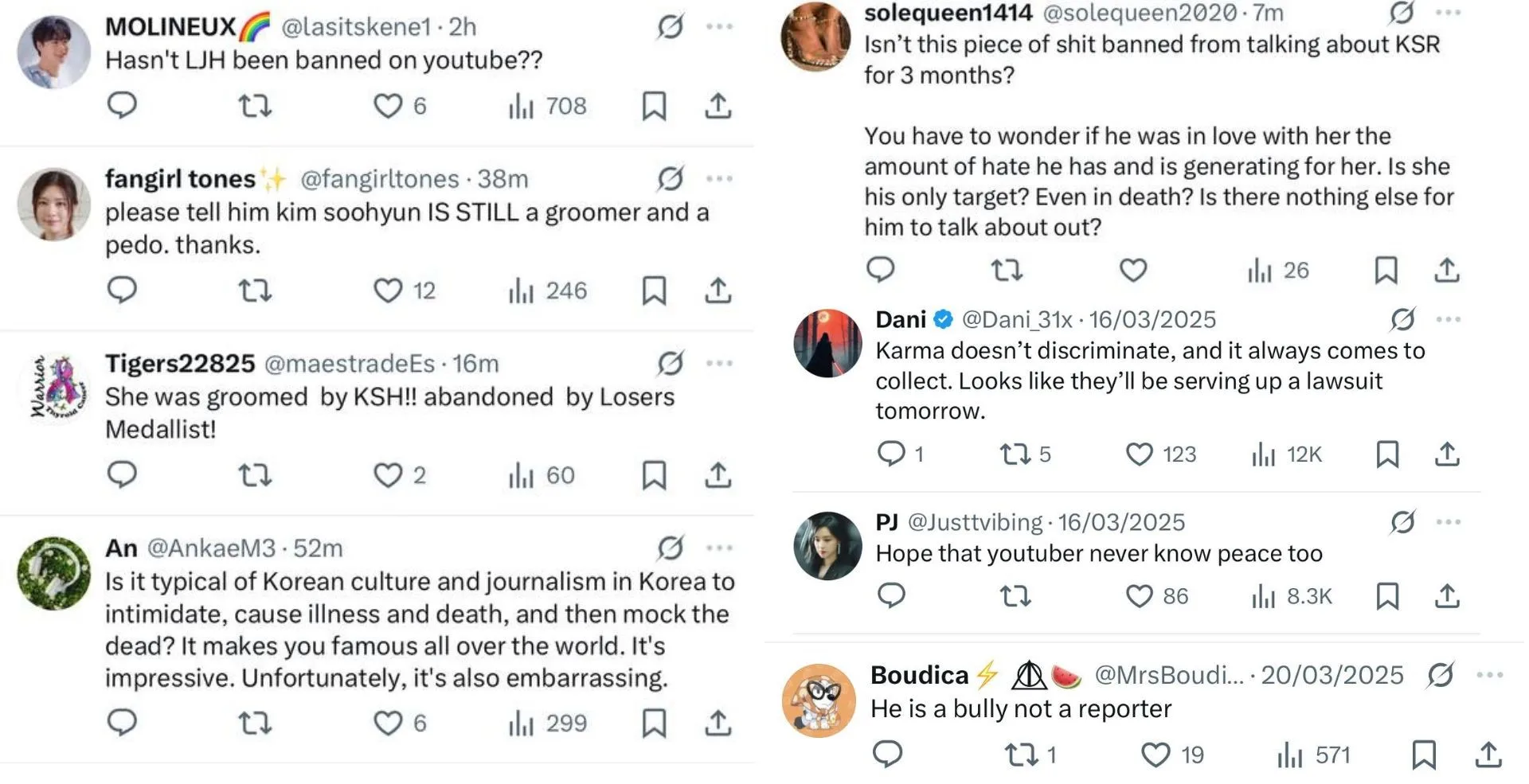
Task: Open Tigers22825's profile picture
Action: [54, 388]
